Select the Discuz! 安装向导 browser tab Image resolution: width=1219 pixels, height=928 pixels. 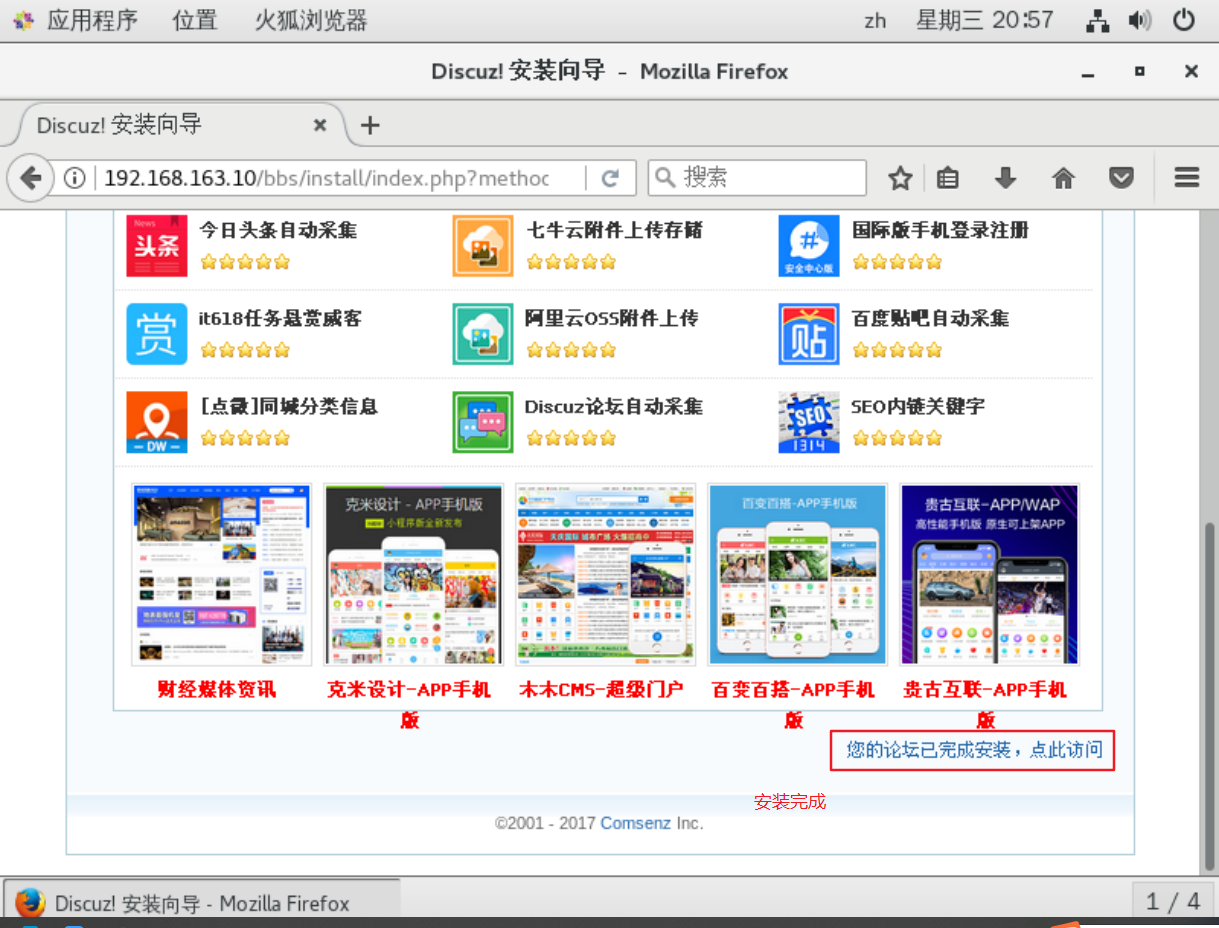(180, 125)
